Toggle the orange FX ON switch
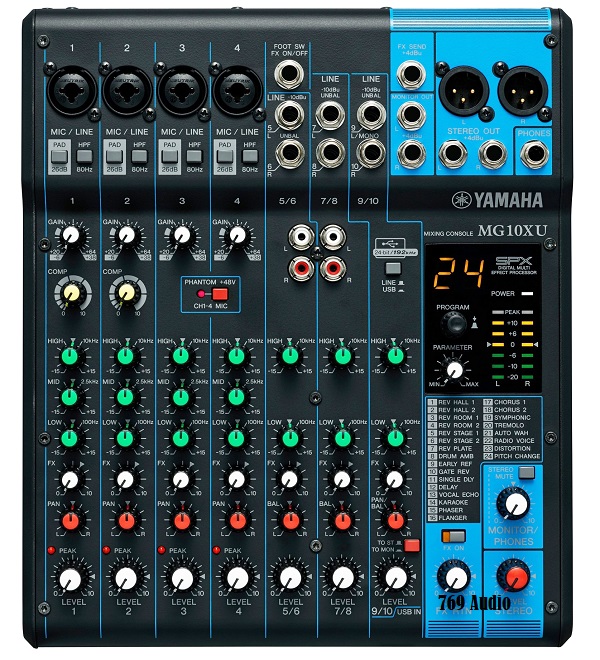 453,536
